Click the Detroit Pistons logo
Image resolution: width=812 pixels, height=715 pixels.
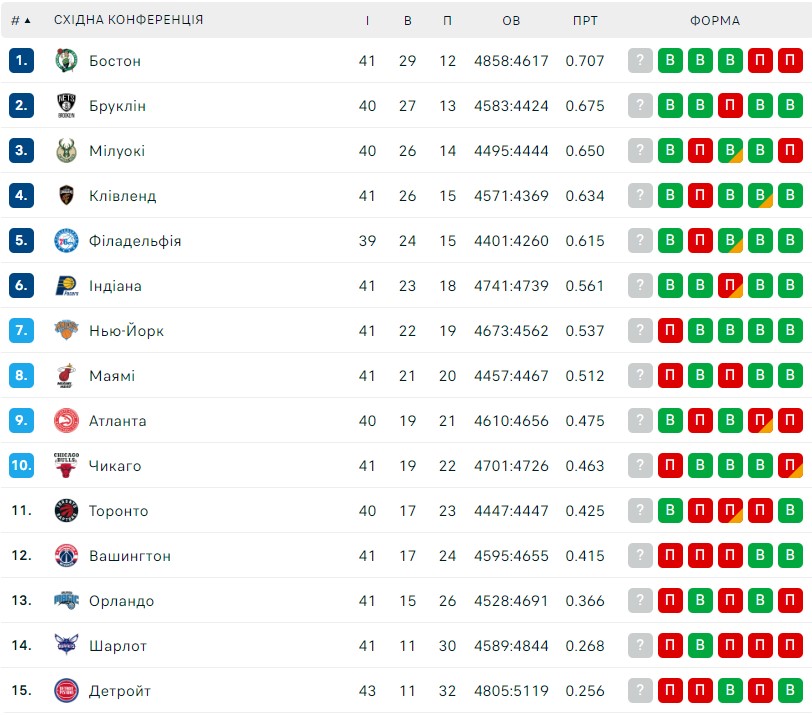click(x=66, y=690)
